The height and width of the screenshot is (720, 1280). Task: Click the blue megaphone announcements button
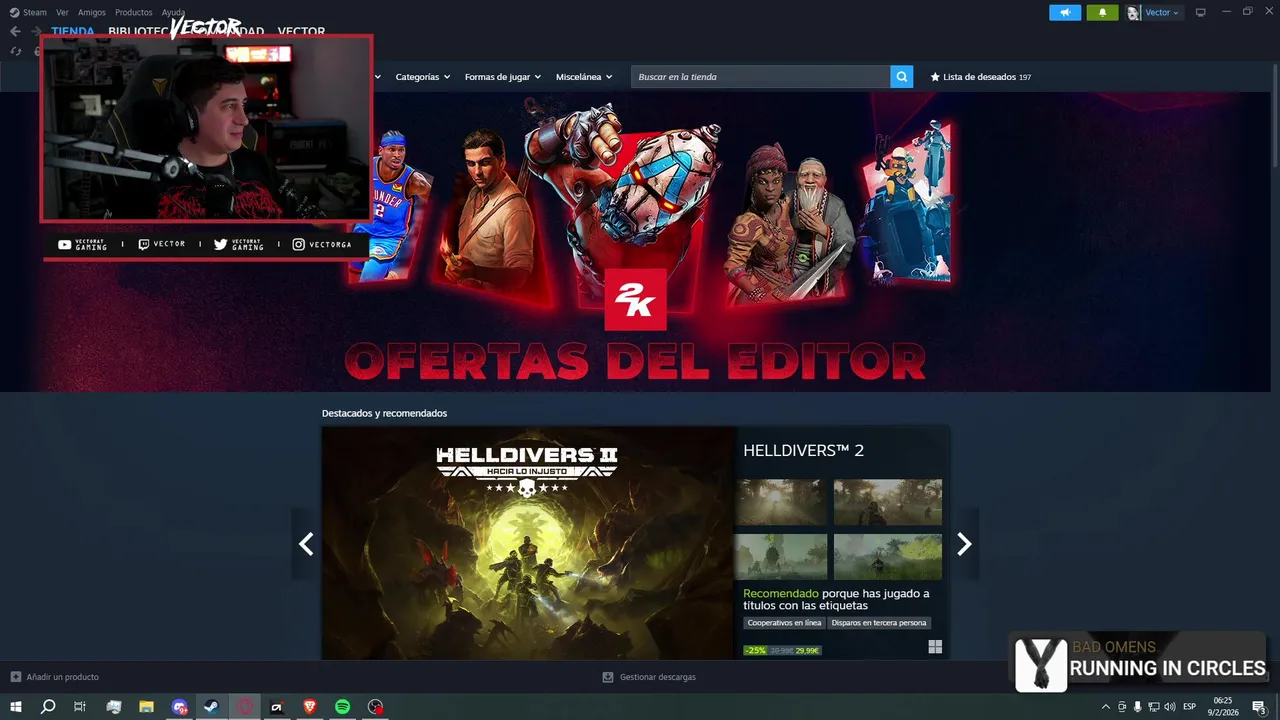pos(1065,12)
